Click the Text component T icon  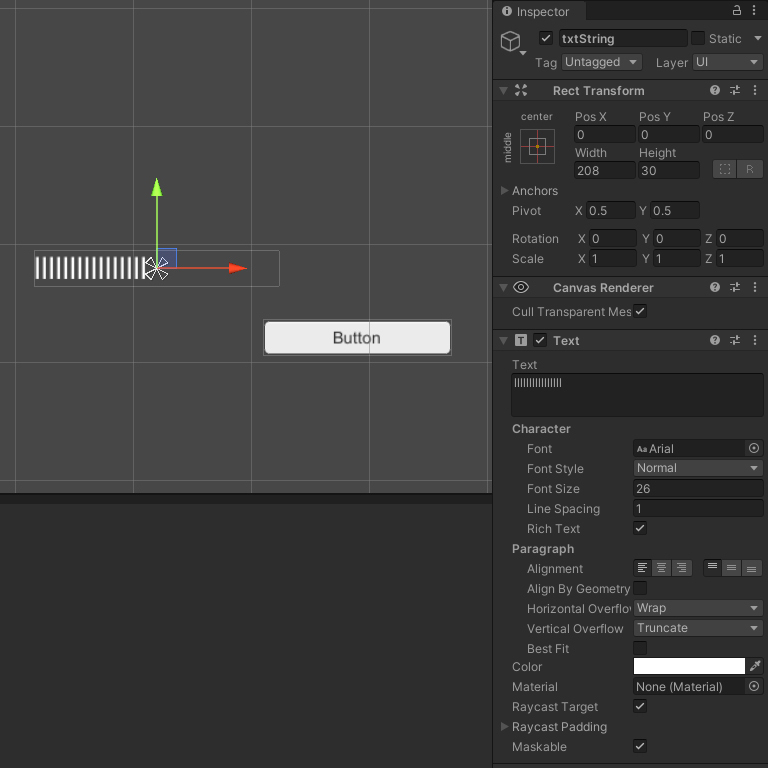pyautogui.click(x=521, y=340)
